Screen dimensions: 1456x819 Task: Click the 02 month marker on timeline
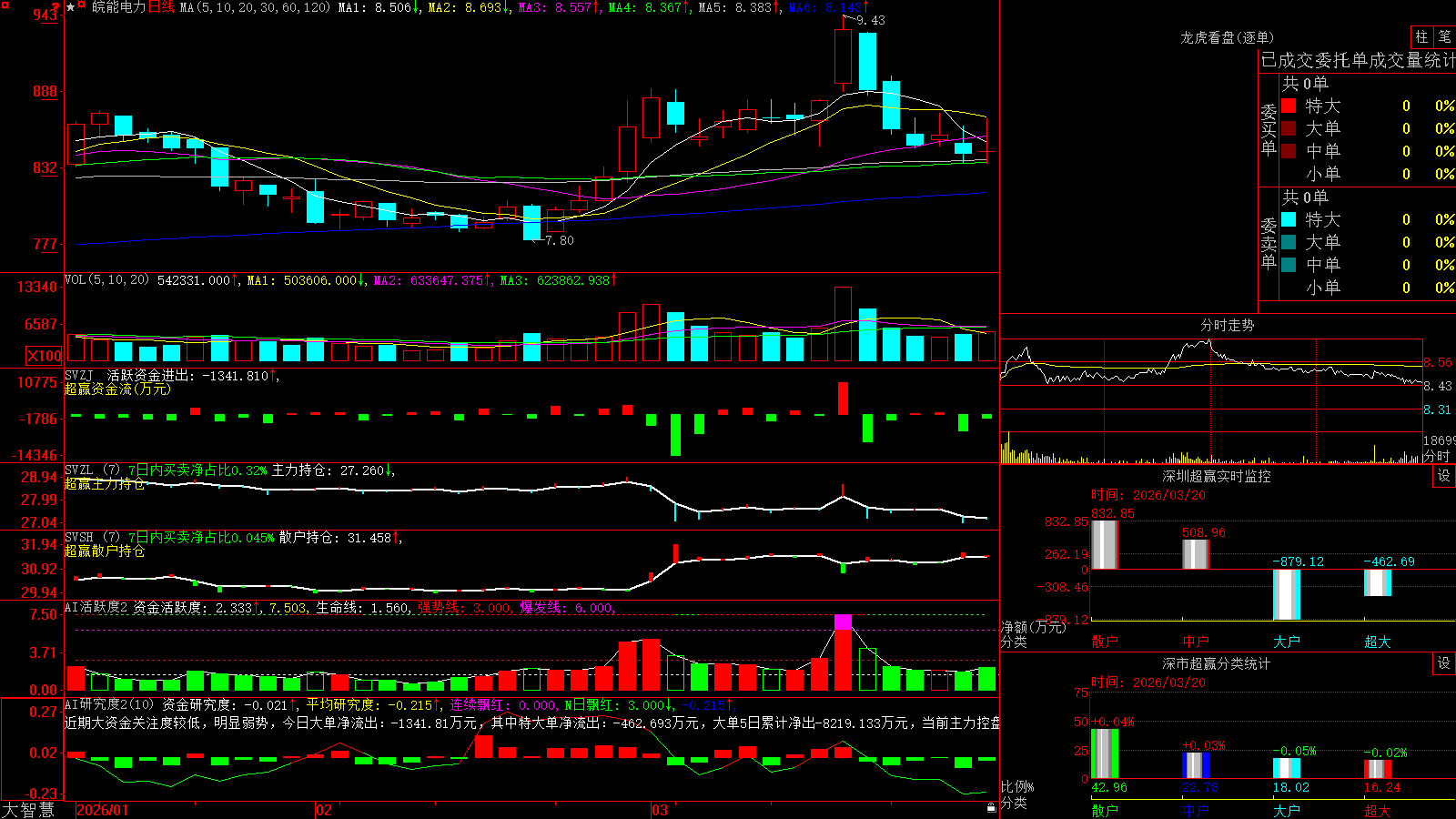coord(324,810)
